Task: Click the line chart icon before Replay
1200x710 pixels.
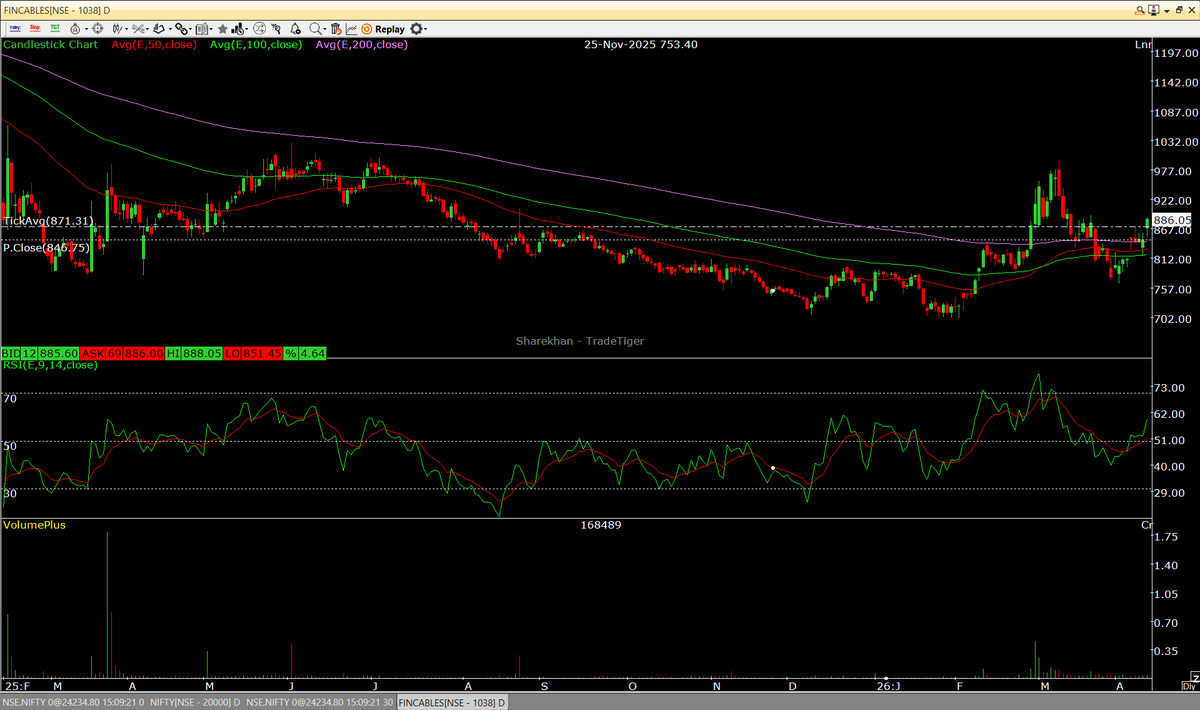Action: [351, 29]
